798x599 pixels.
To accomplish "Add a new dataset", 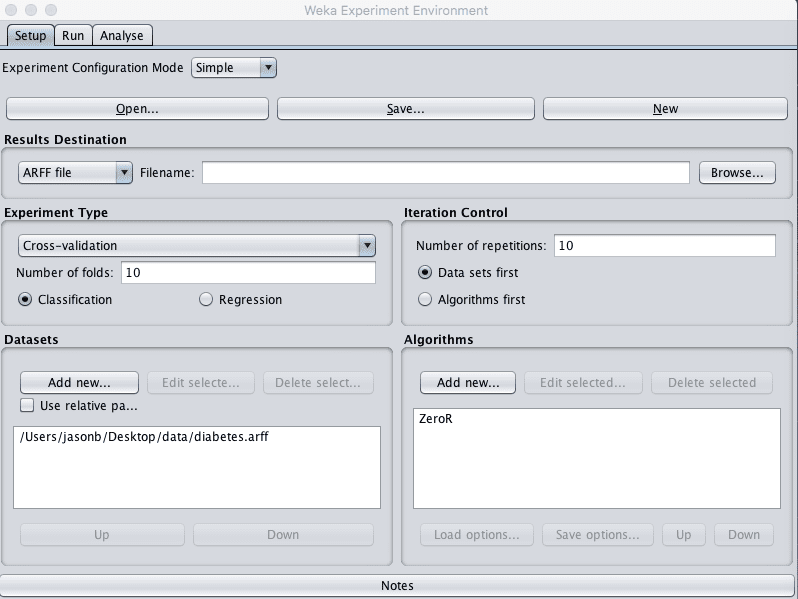I will tap(79, 383).
